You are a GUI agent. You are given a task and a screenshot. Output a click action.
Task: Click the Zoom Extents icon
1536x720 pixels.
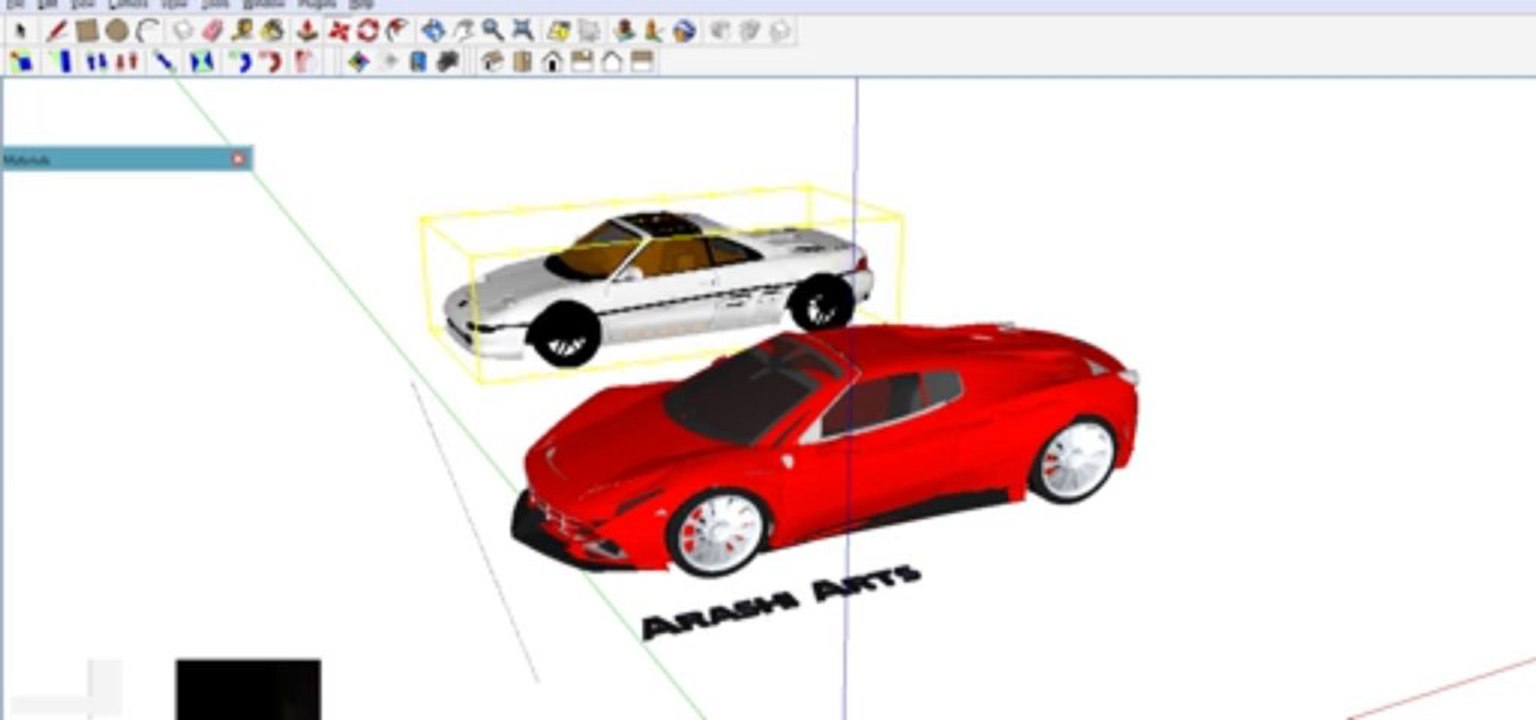tap(522, 31)
